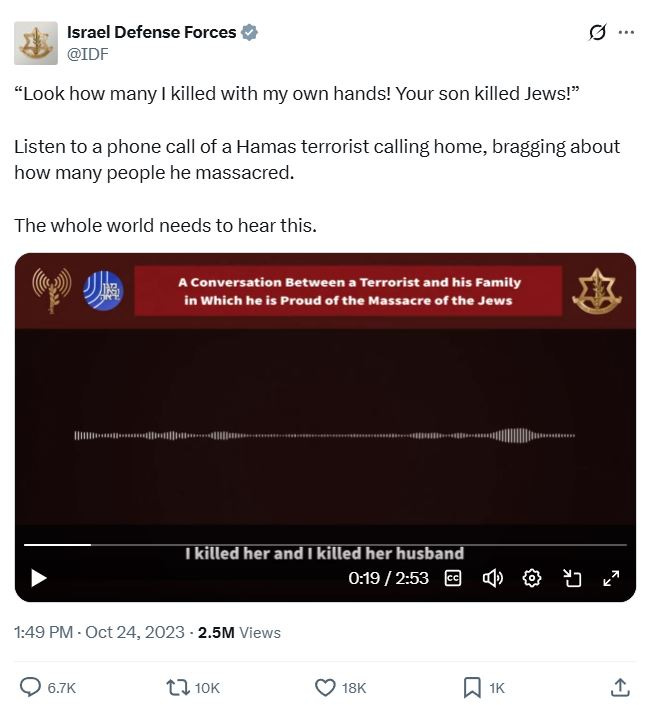
Task: Play the video with the play button
Action: (x=39, y=578)
